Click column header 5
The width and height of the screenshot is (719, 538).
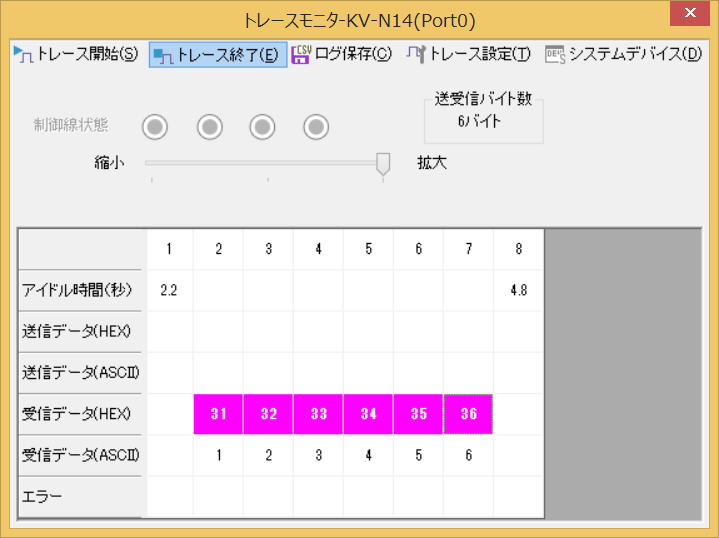pyautogui.click(x=368, y=249)
